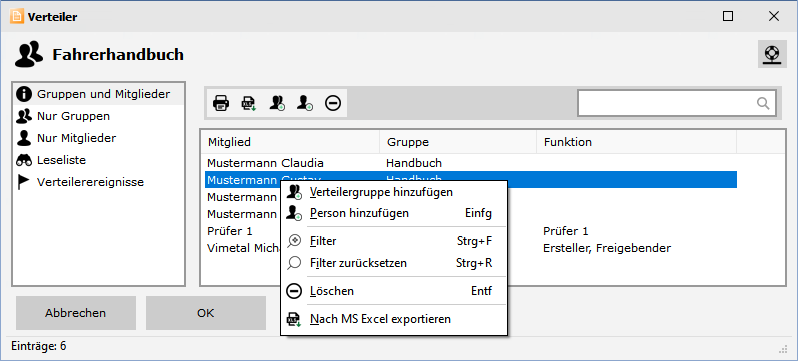Click the Einträge: 6 status text
The image size is (798, 361).
39,346
